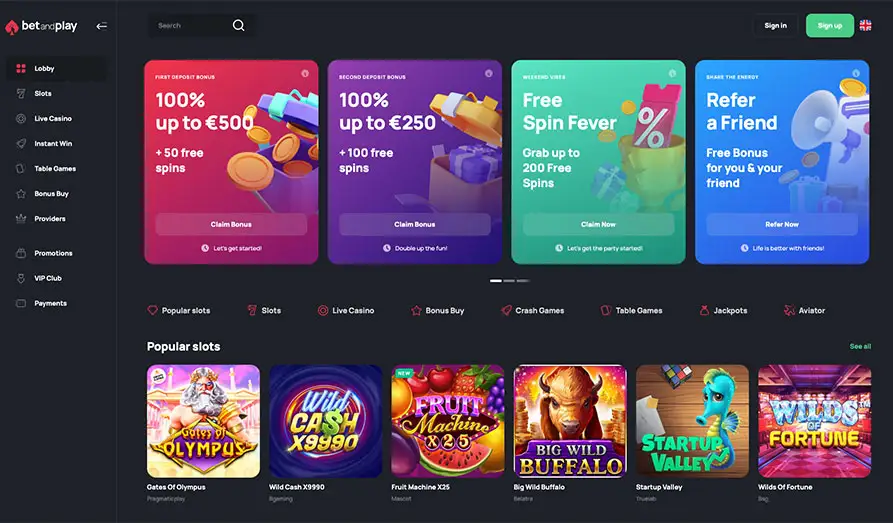Select the Jackpots category tab

tap(723, 310)
